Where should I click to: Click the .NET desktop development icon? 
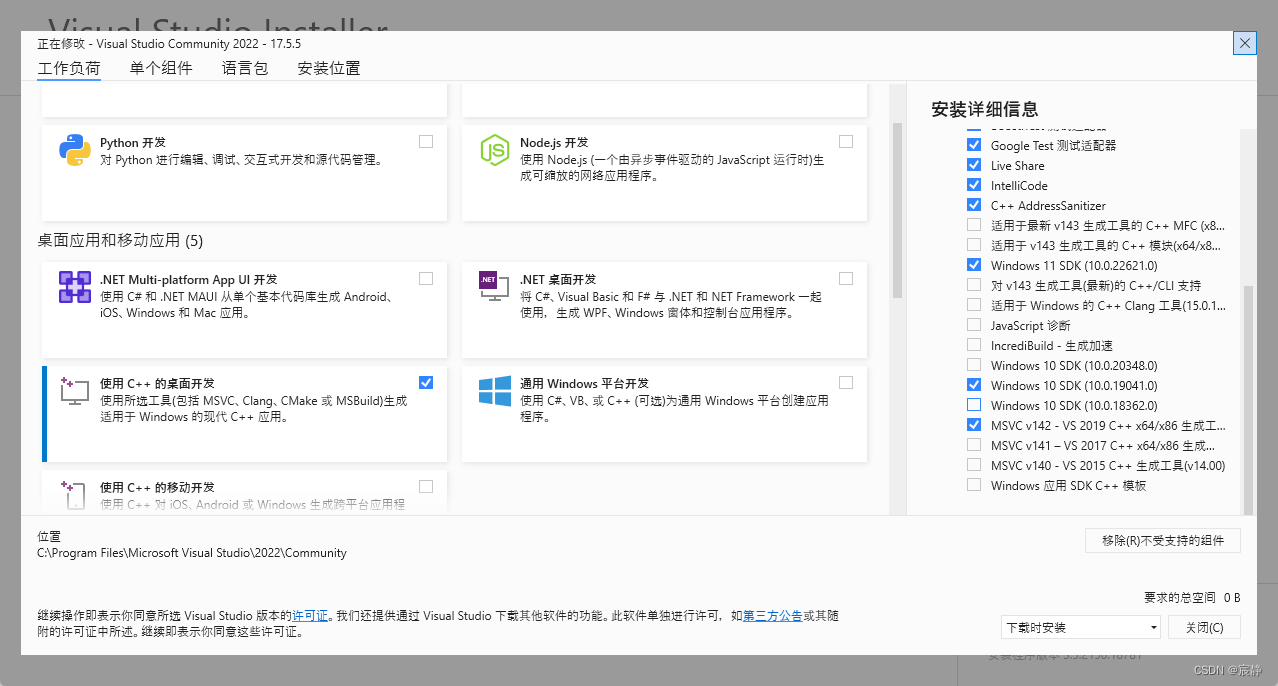coord(495,287)
